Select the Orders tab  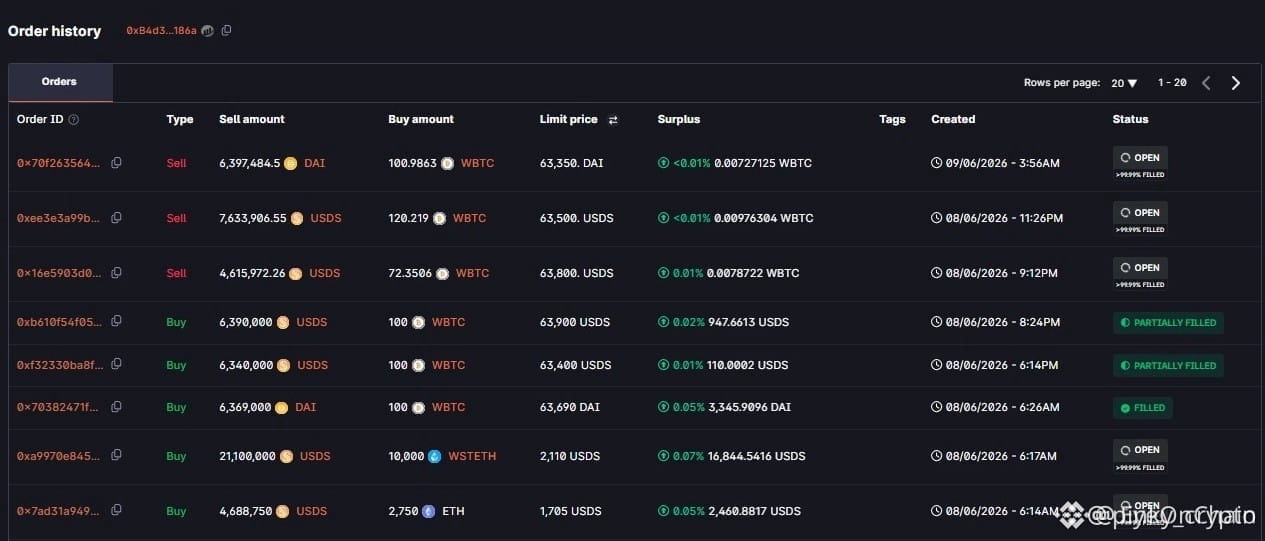click(60, 82)
